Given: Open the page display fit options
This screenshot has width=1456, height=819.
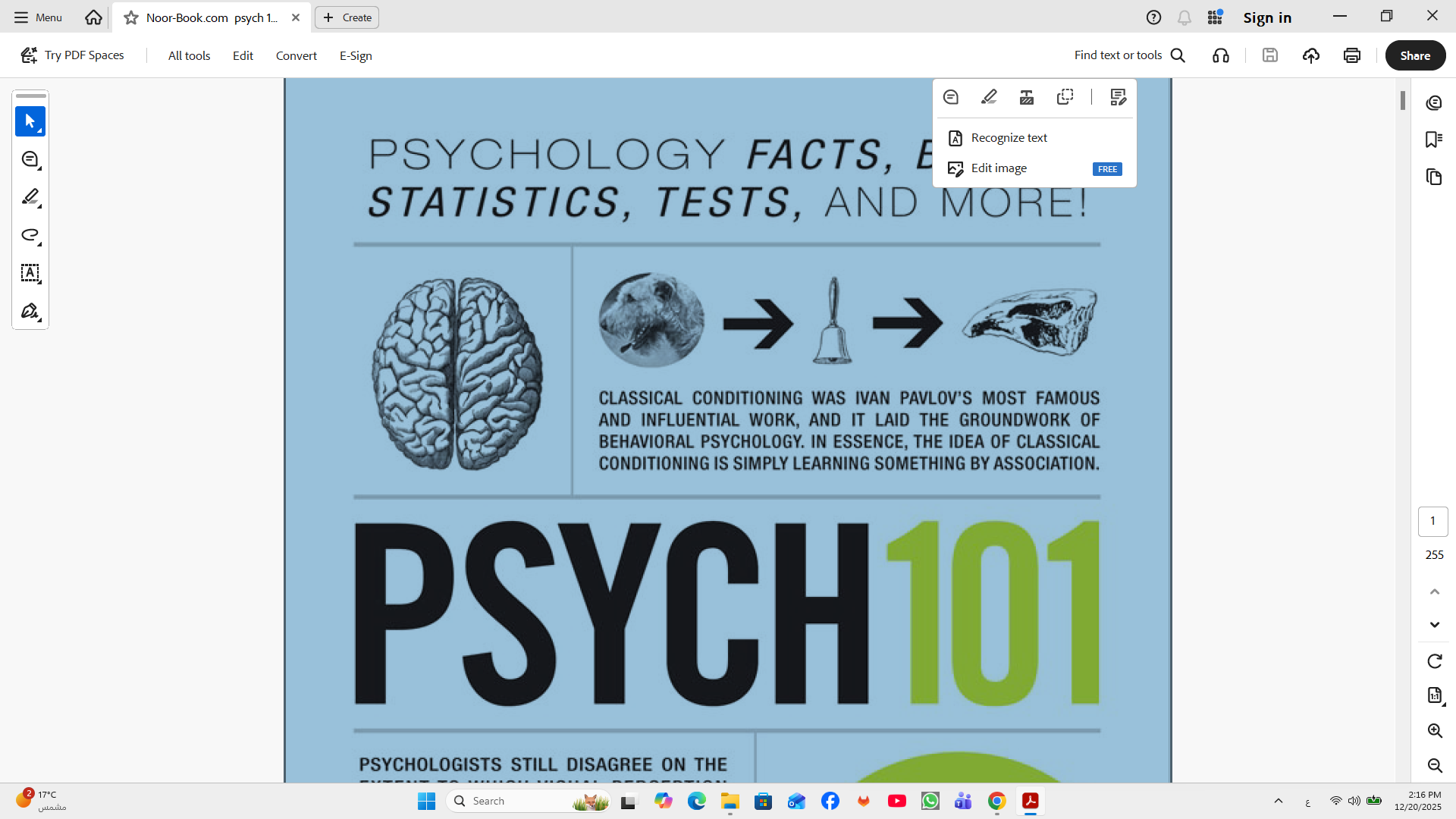Looking at the screenshot, I should pyautogui.click(x=1434, y=695).
